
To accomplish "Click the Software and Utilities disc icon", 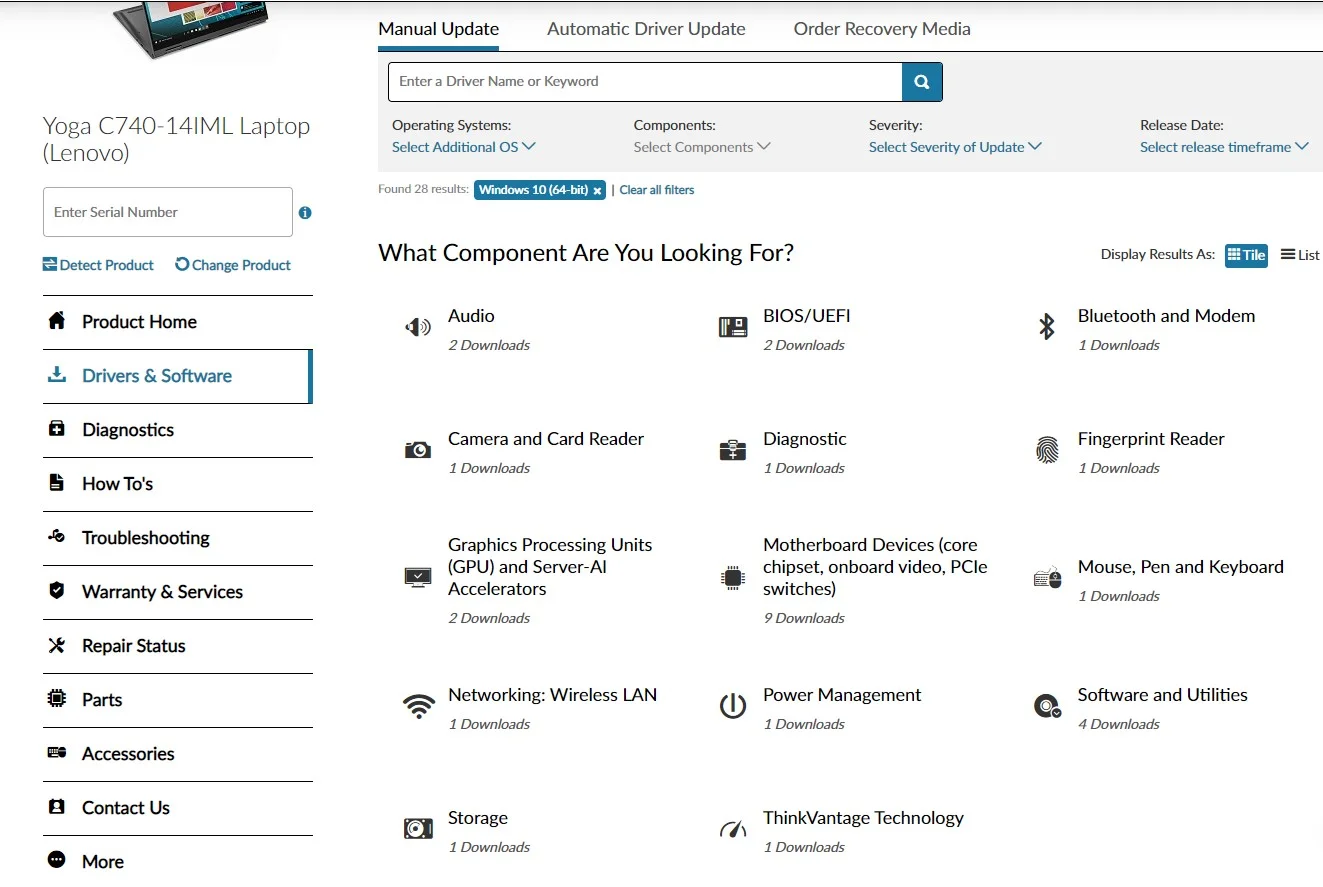I will click(1047, 706).
